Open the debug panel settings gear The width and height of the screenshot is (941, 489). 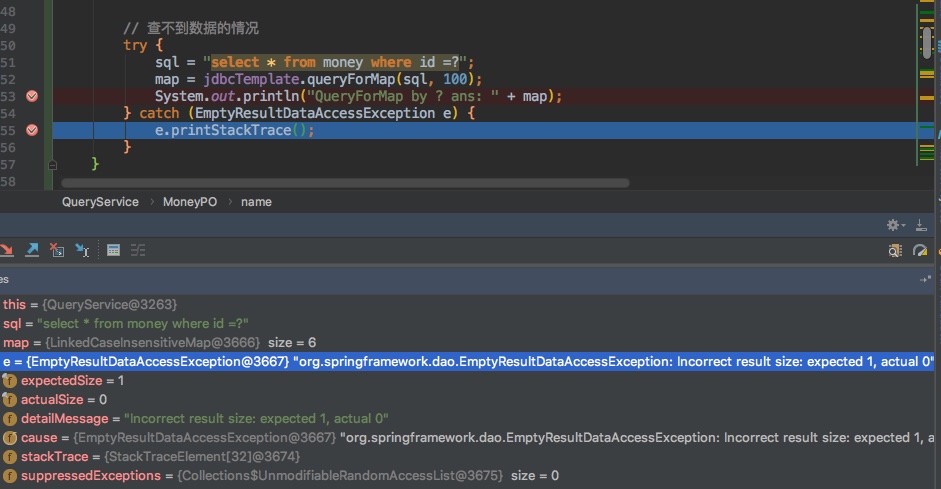[895, 225]
